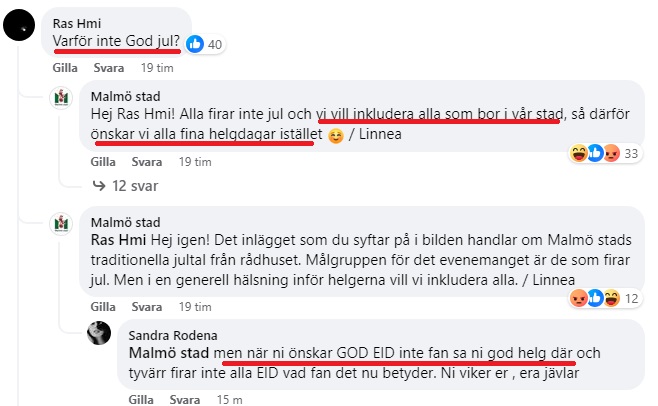Image resolution: width=658 pixels, height=406 pixels.
Task: Open Malmö stad avatar on first reply
Action: coord(61,98)
